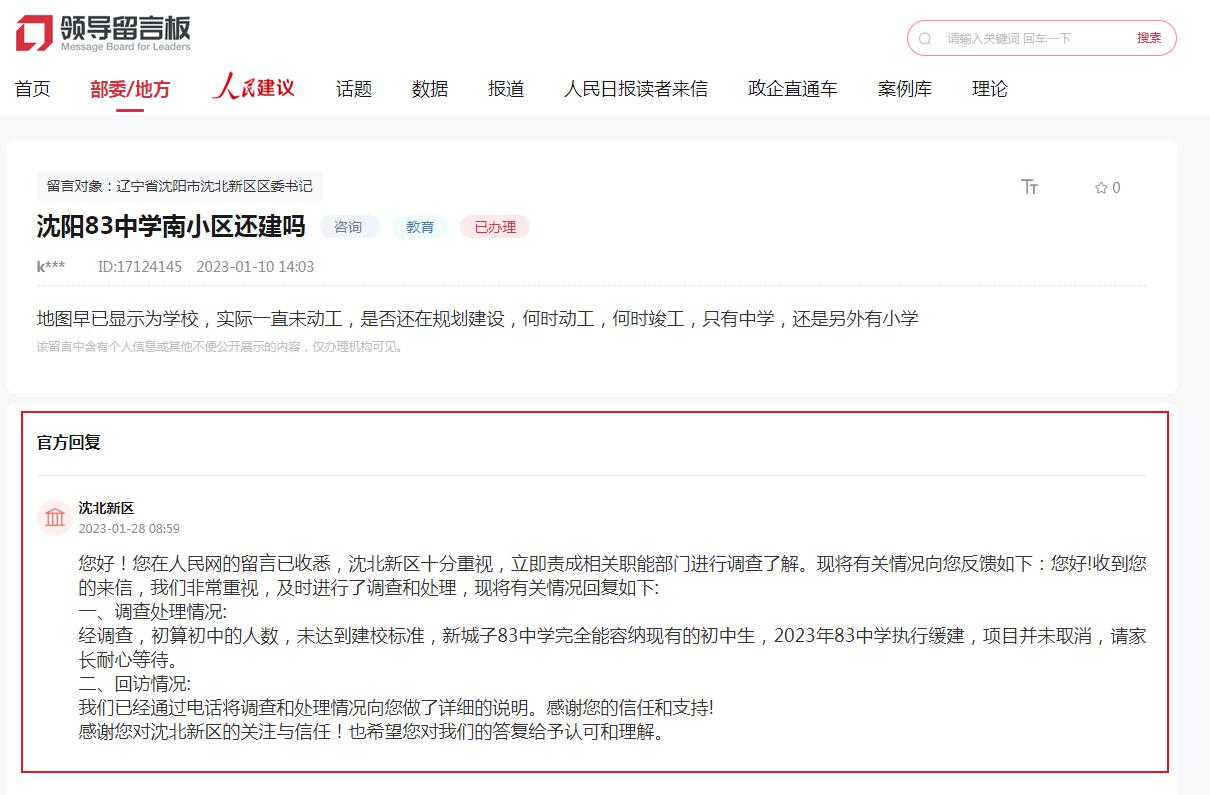Click the 已办理 status tag
This screenshot has height=795, width=1210.
tap(494, 227)
